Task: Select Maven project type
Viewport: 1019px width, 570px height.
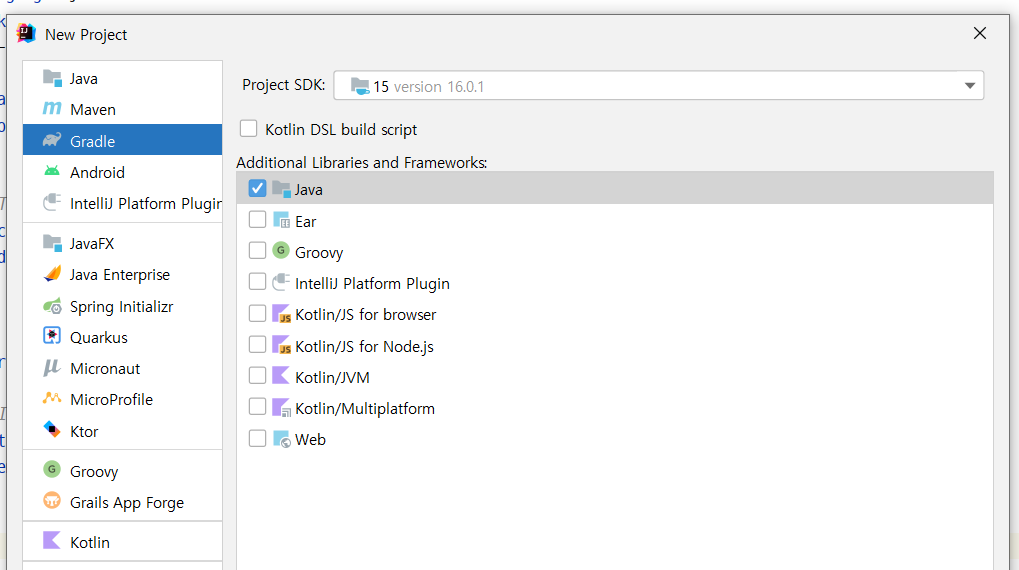Action: point(122,109)
